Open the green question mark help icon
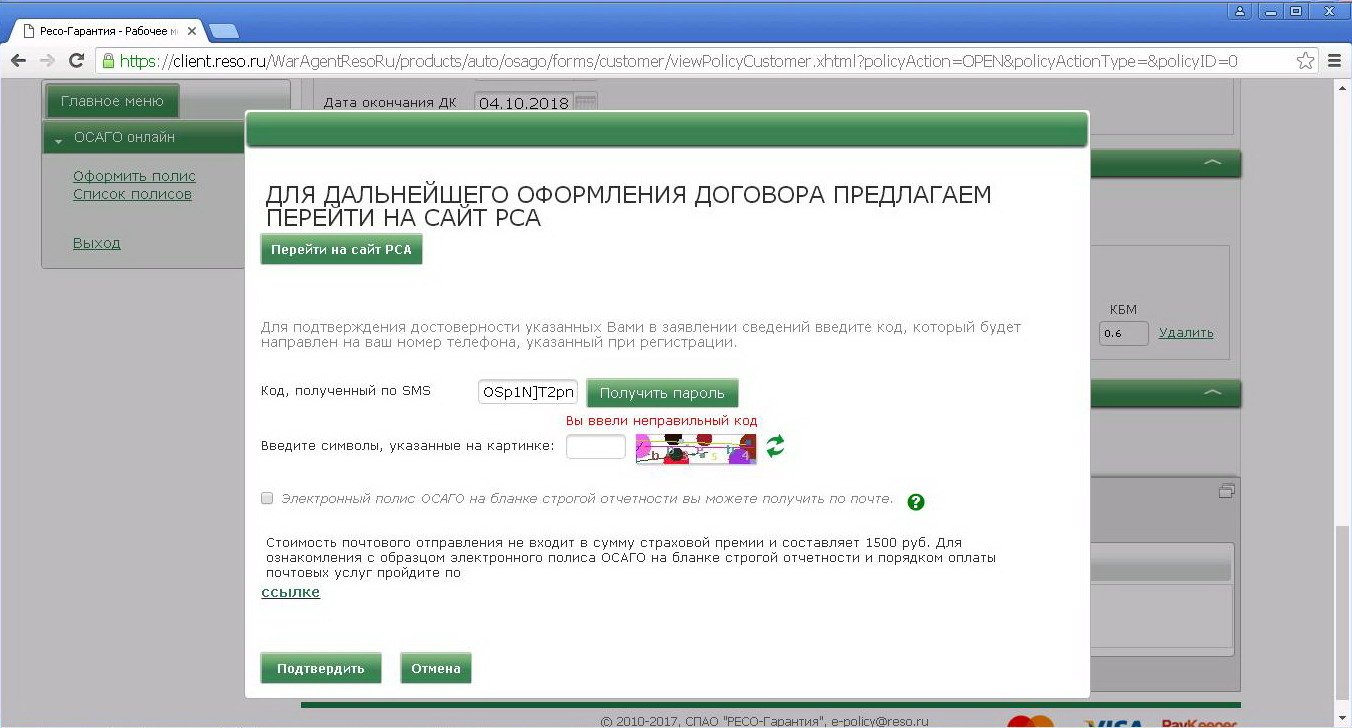 (915, 502)
